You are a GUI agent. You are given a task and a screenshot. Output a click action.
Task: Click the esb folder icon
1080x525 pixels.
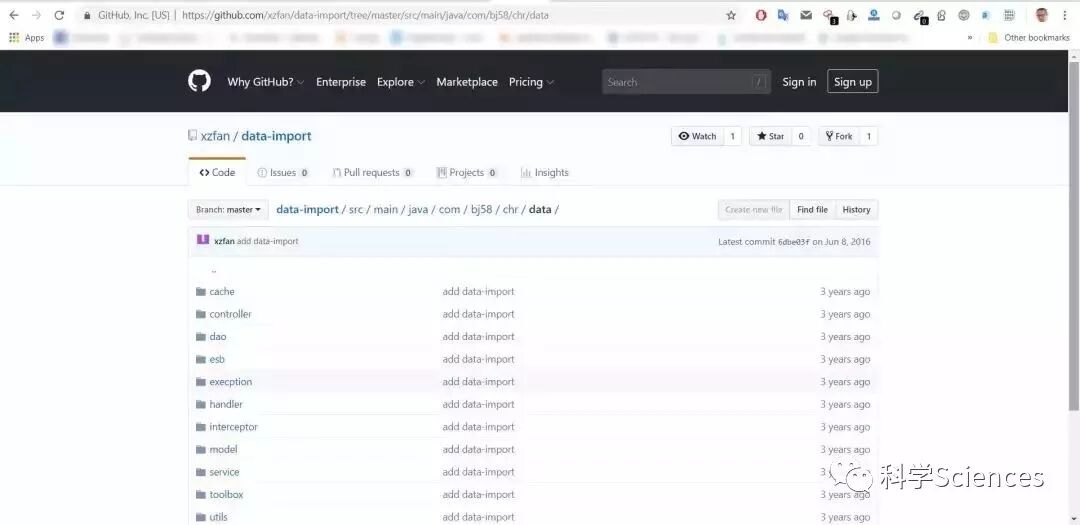201,359
